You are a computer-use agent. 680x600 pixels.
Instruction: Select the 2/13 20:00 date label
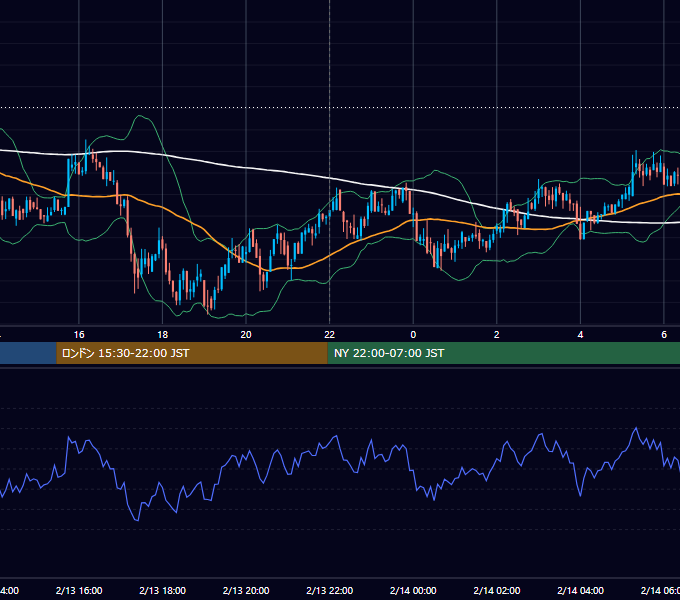point(246,590)
